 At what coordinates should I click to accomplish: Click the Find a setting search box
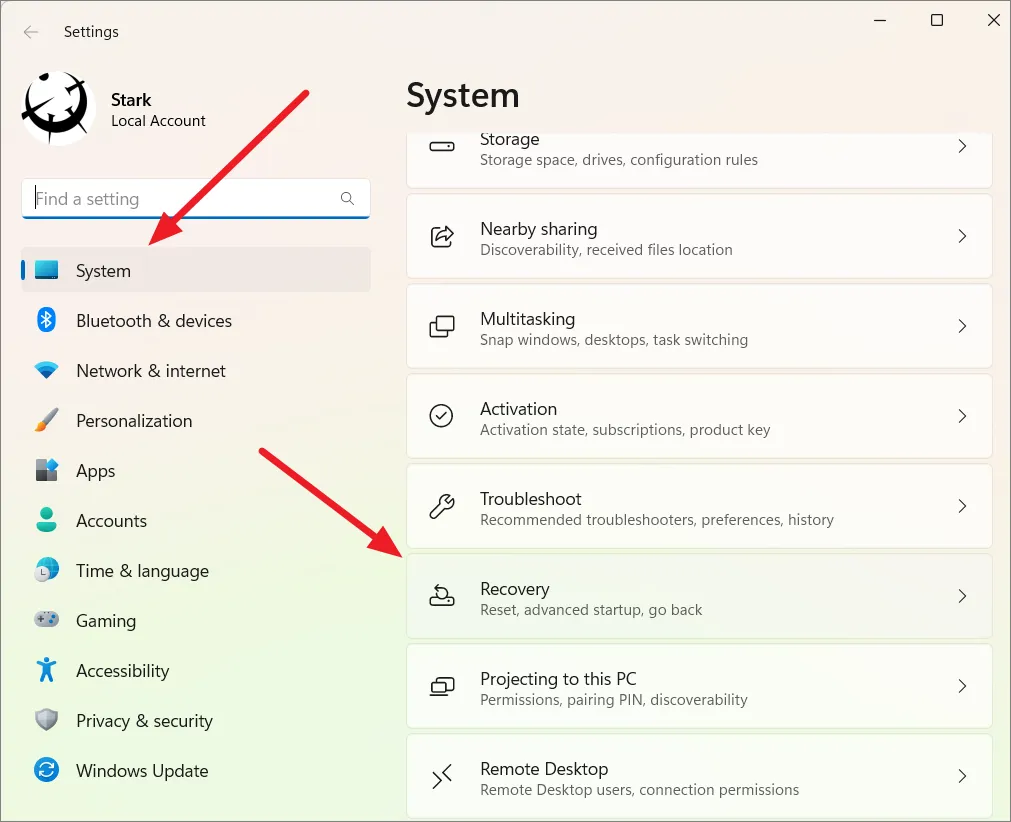point(185,199)
